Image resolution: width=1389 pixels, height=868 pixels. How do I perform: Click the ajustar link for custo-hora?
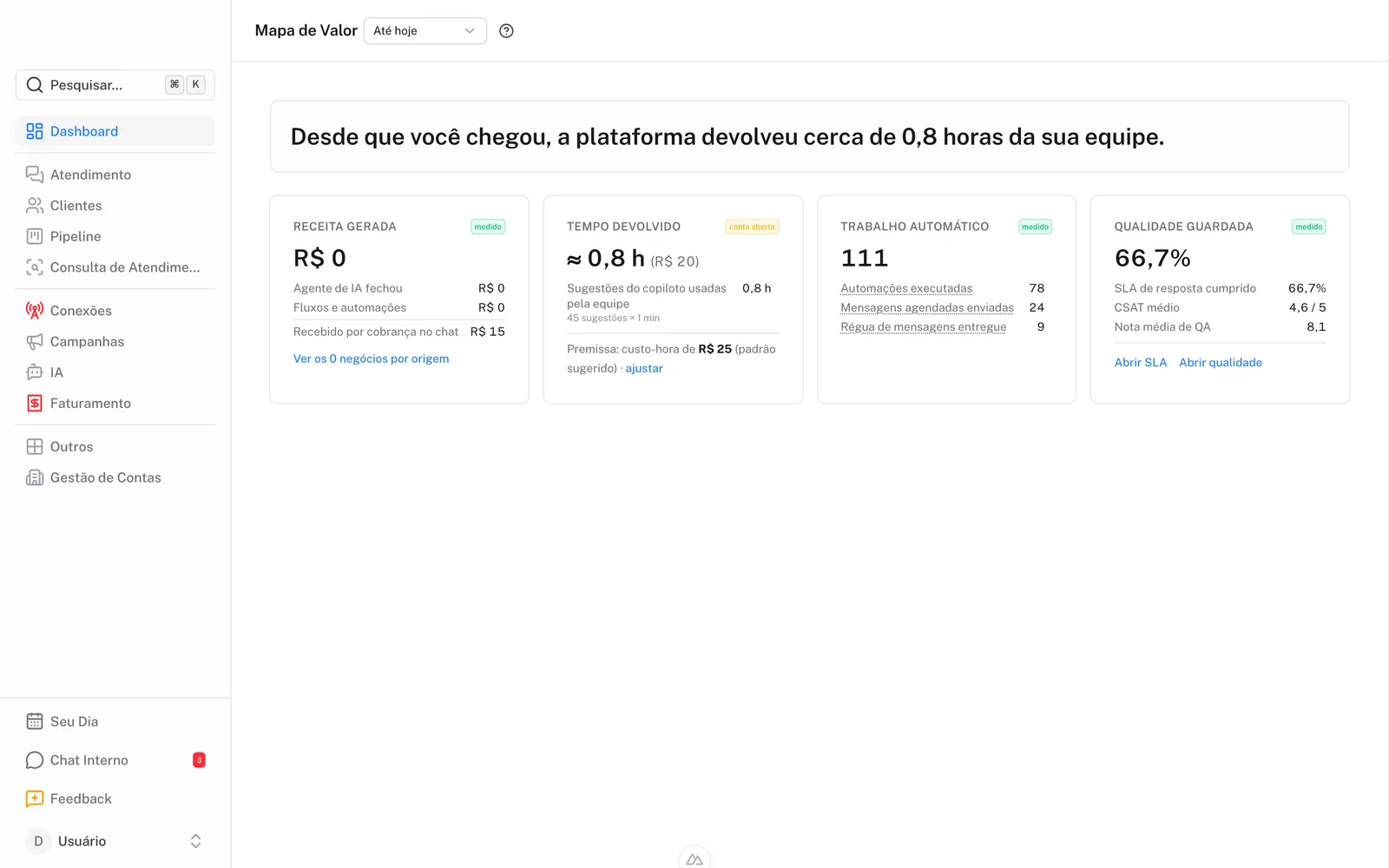click(x=644, y=368)
